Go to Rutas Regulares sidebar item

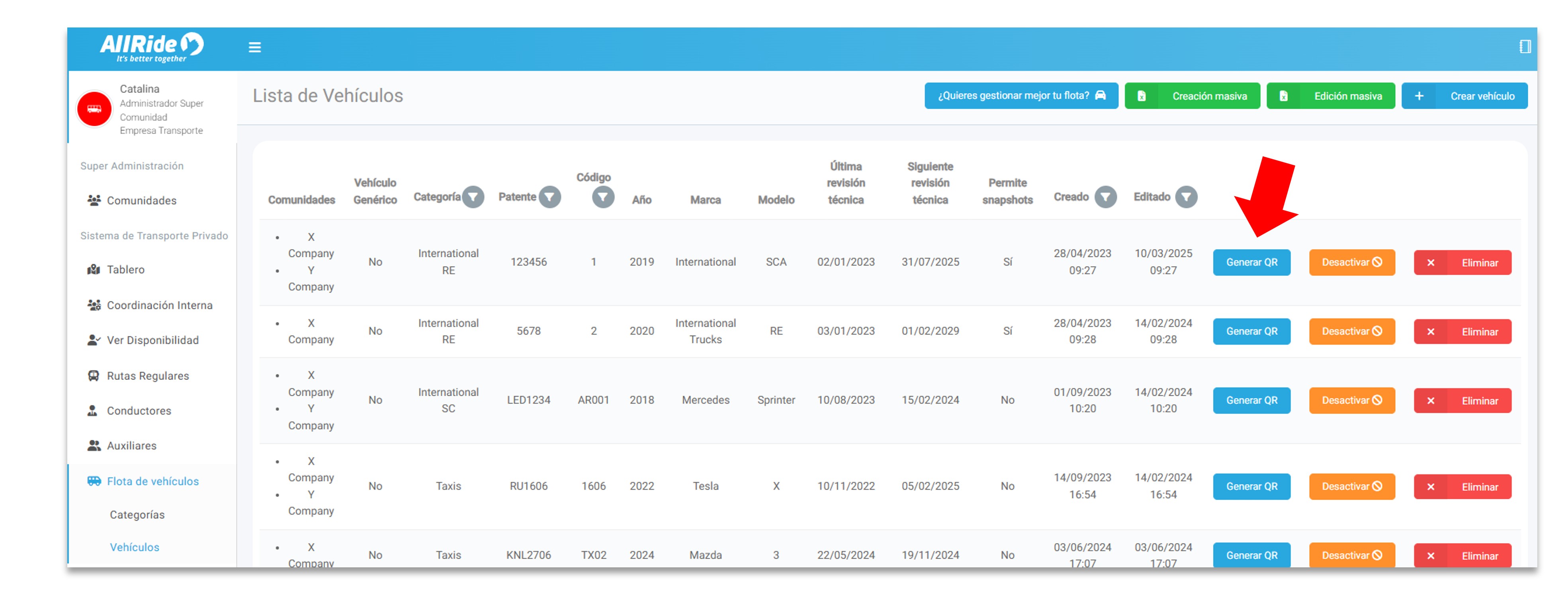click(x=147, y=375)
